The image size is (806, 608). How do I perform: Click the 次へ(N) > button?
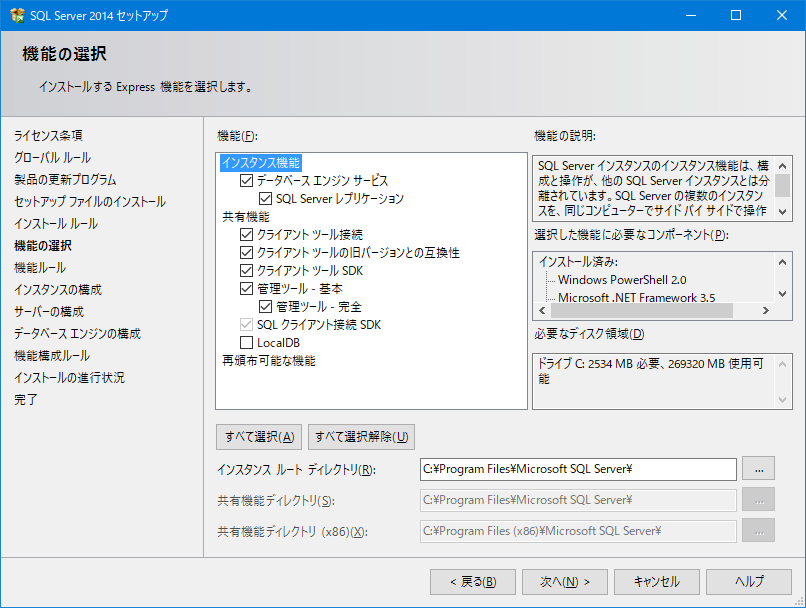click(x=565, y=582)
